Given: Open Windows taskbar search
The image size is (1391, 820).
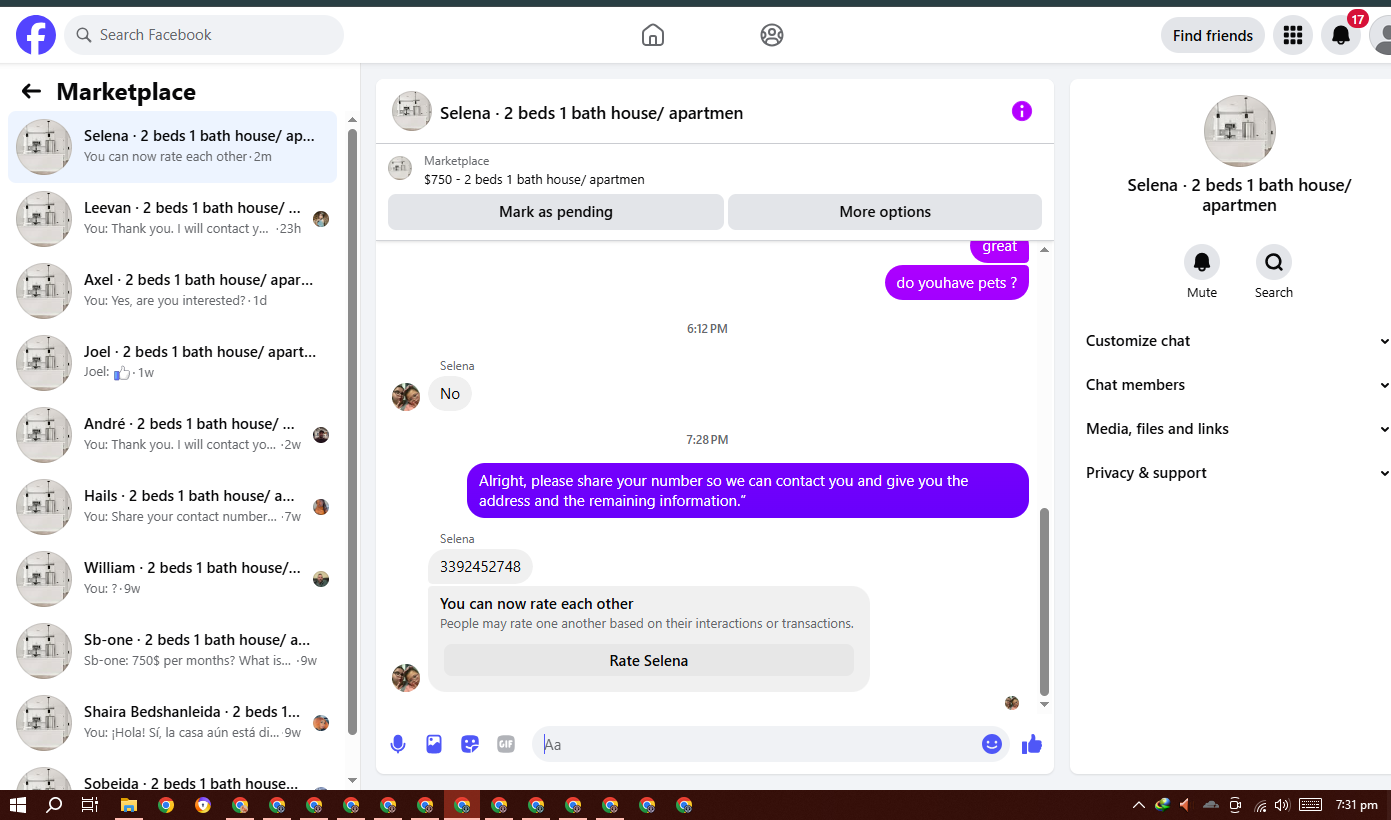Looking at the screenshot, I should [x=54, y=805].
